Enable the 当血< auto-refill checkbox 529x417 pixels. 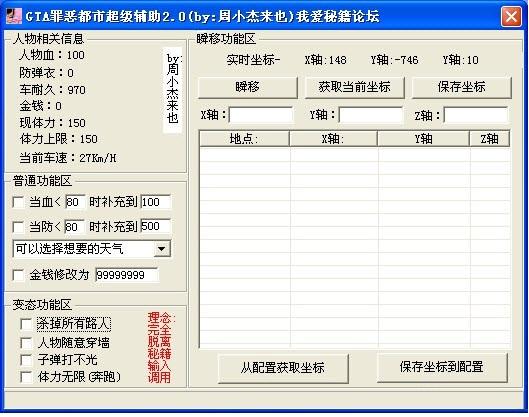pyautogui.click(x=18, y=202)
